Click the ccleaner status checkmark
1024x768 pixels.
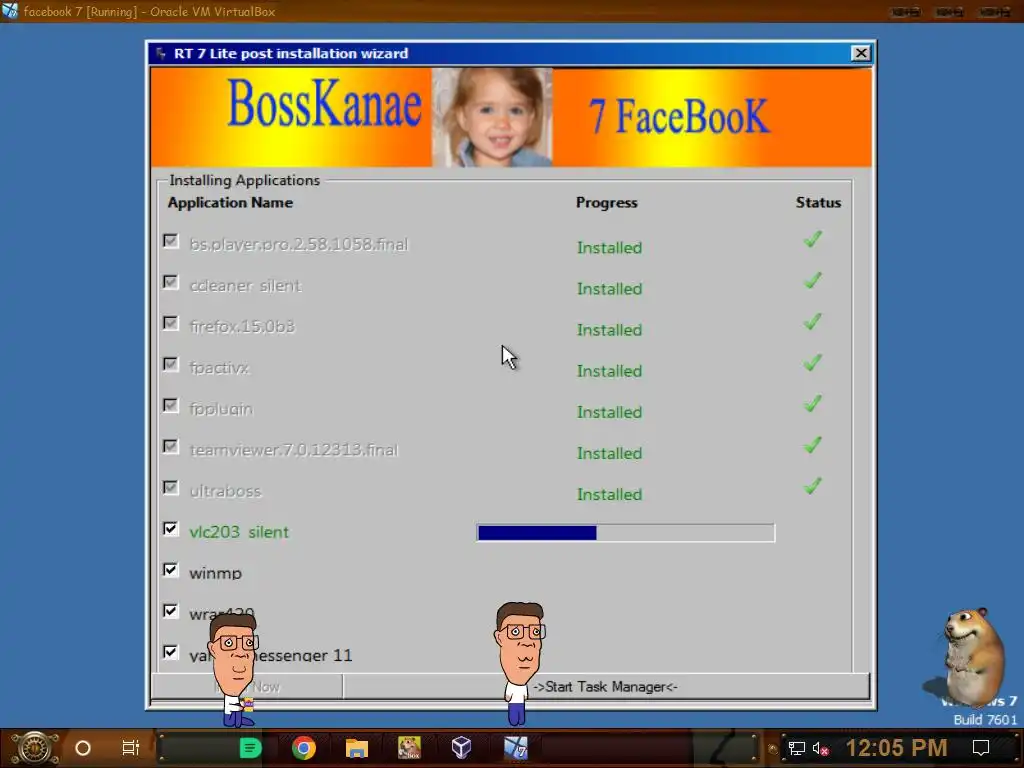pos(812,281)
